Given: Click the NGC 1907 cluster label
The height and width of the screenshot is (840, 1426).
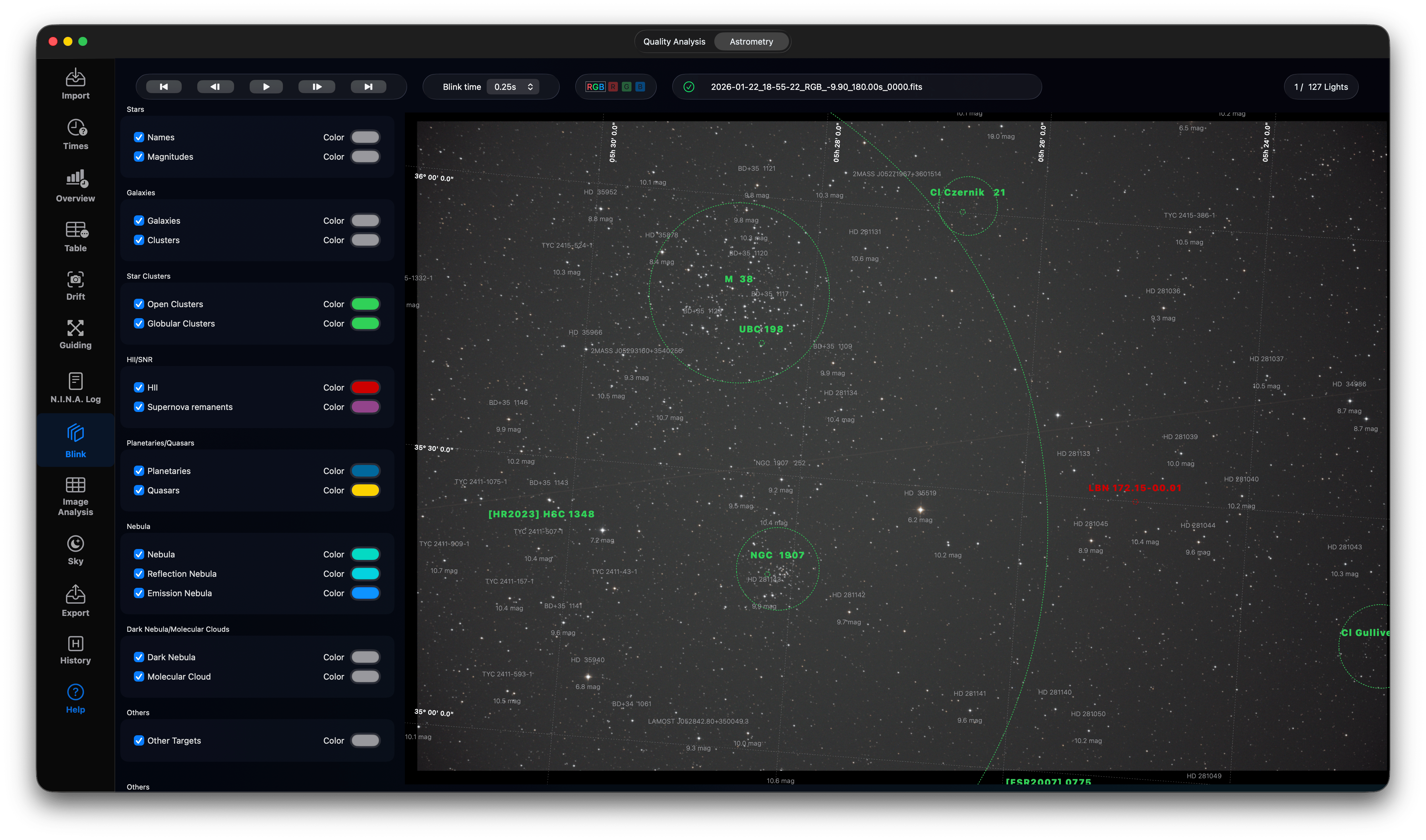Looking at the screenshot, I should point(777,555).
